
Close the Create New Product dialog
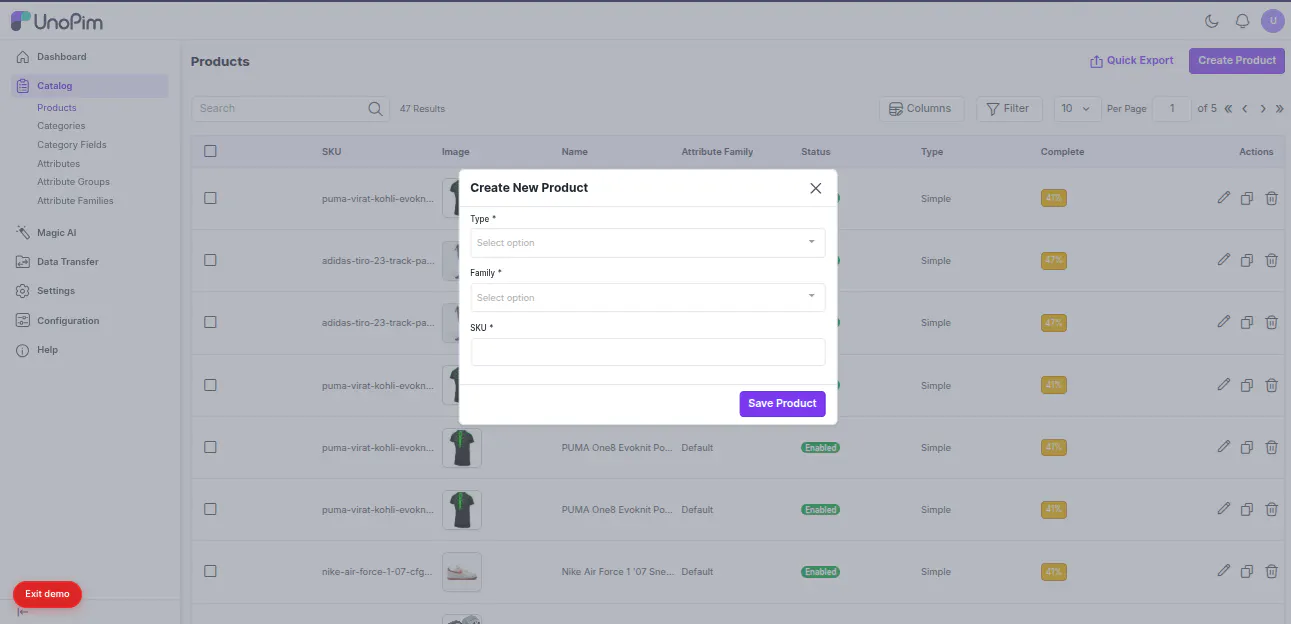[x=816, y=188]
